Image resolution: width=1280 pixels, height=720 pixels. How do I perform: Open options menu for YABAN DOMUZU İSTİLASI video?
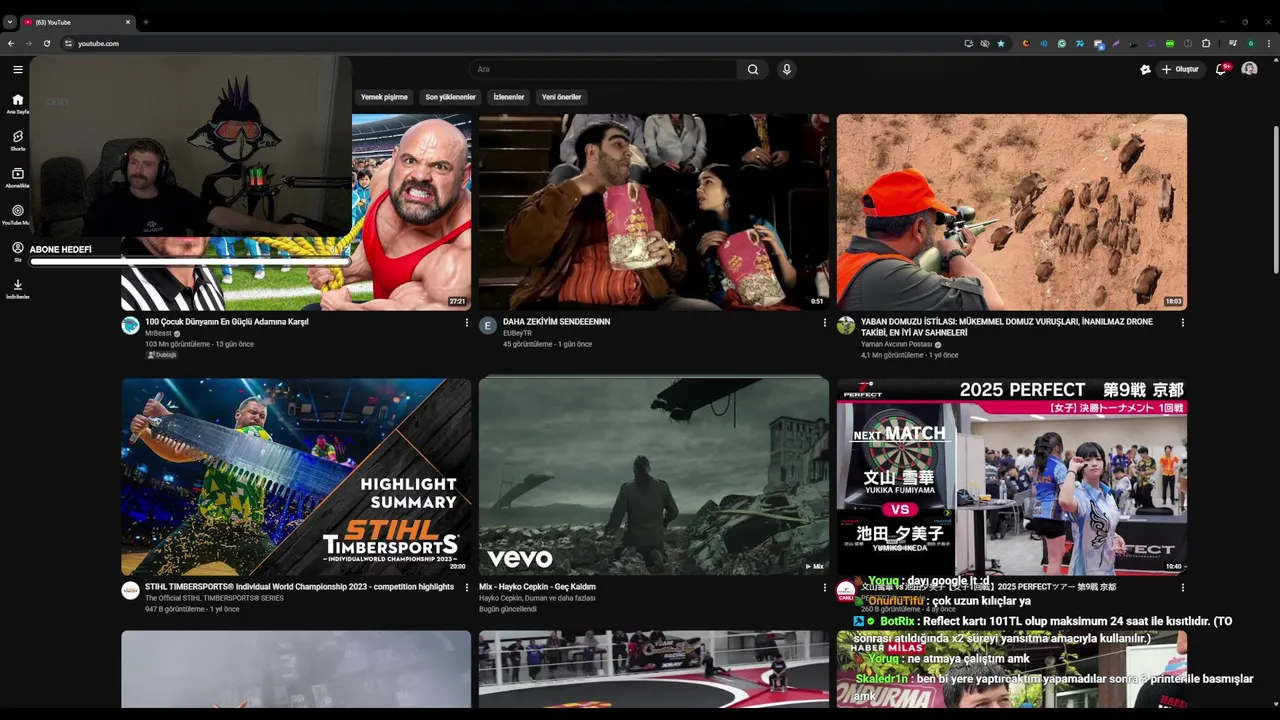tap(1182, 323)
